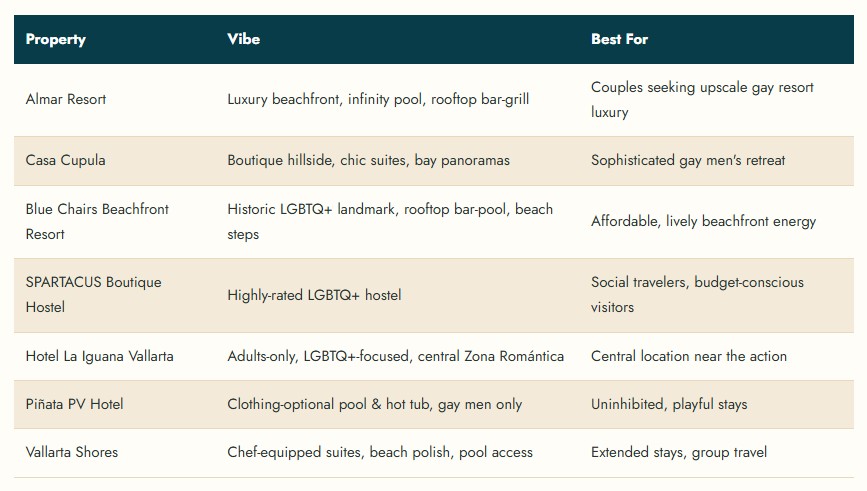
Task: Click Luxury beachfront infinity pool description
Action: coord(378,100)
